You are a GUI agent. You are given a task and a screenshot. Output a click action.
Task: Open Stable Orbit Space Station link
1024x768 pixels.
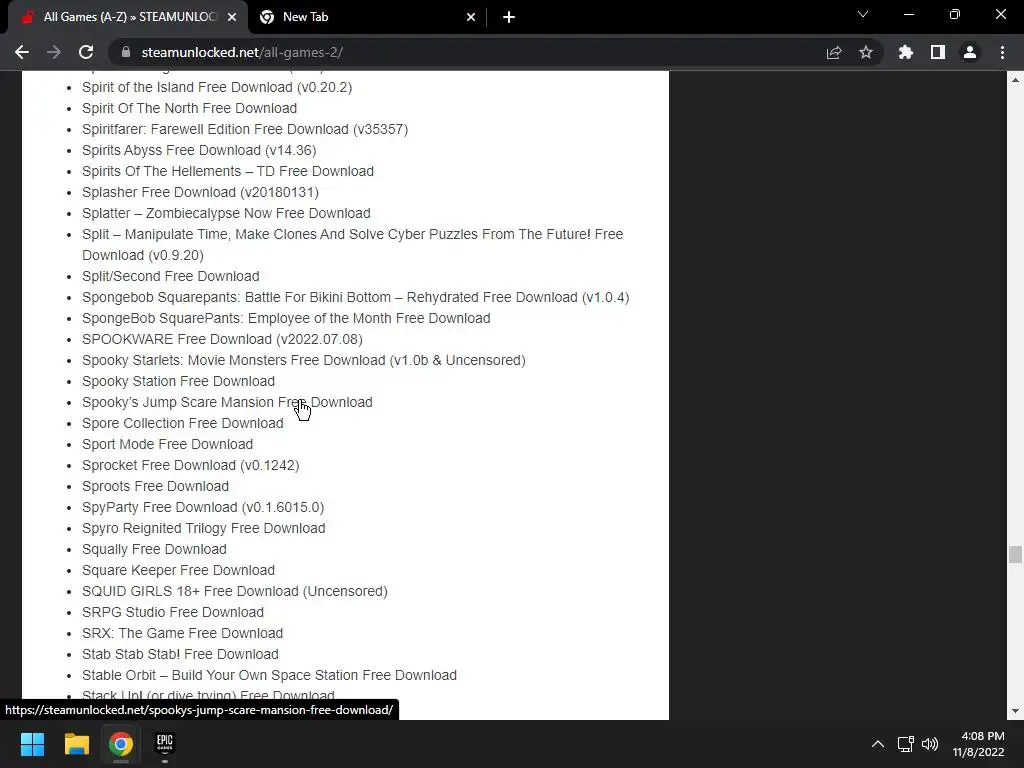[x=269, y=675]
